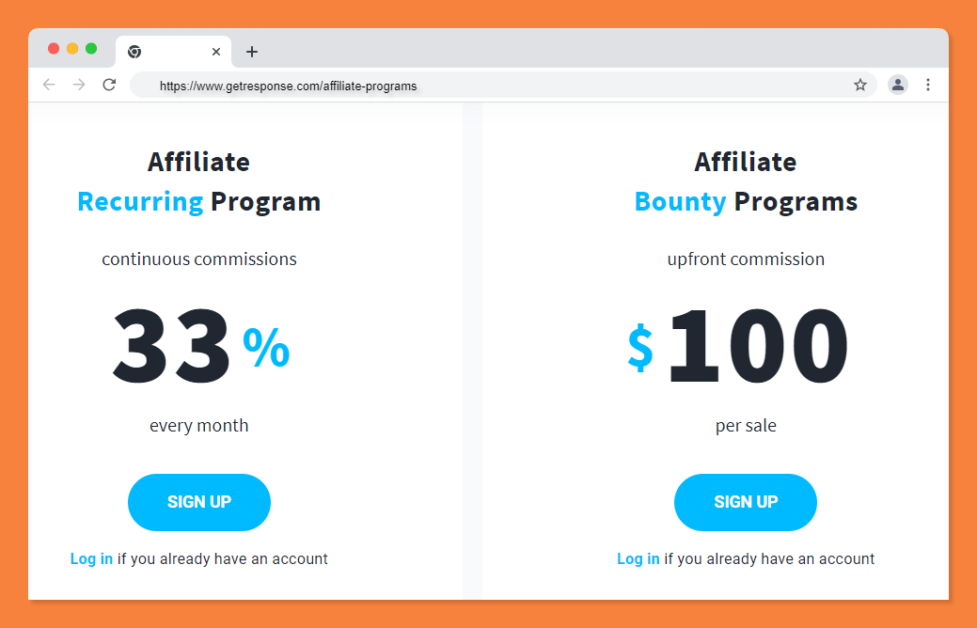The image size is (977, 628).
Task: Click the browser forward arrow
Action: click(79, 85)
